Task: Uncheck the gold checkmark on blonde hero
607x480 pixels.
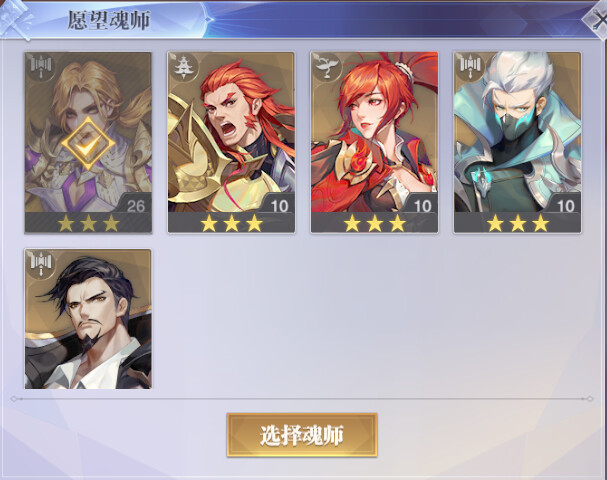Action: (x=88, y=144)
